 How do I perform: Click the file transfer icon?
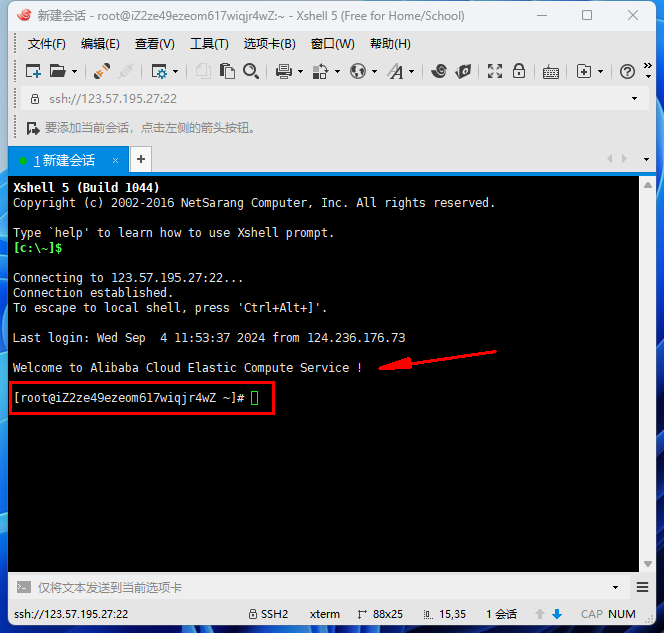(320, 71)
